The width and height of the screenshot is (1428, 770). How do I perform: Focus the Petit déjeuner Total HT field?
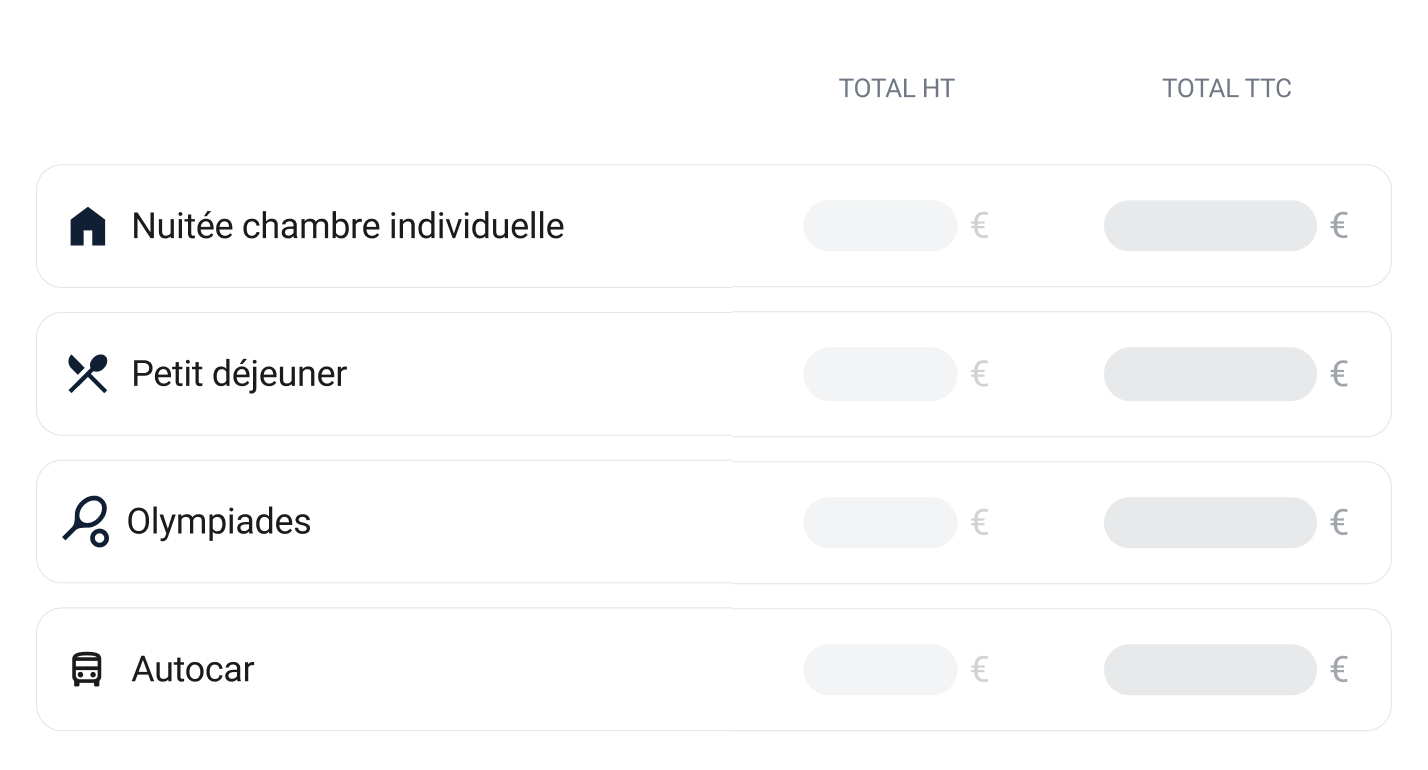point(880,374)
